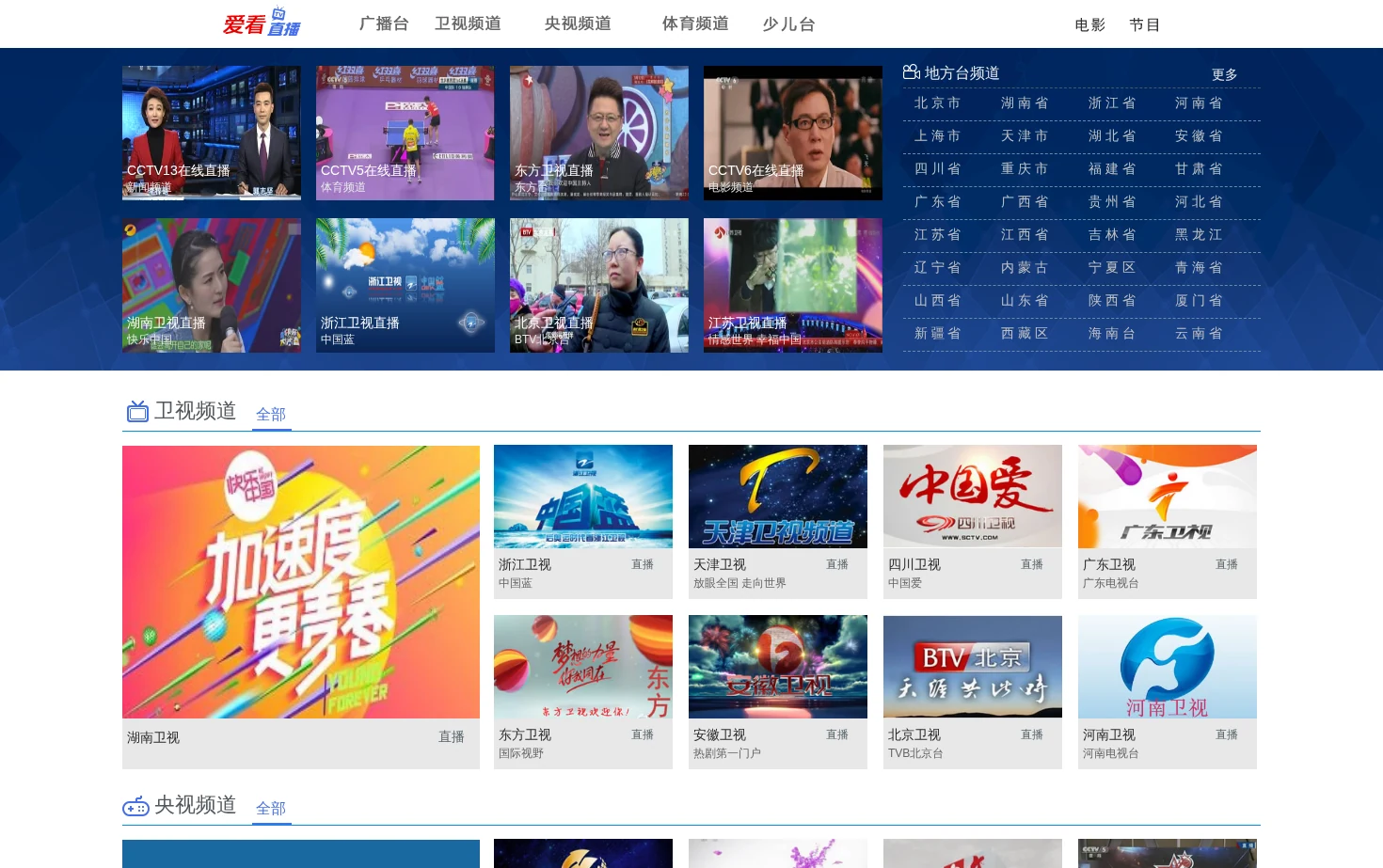
Task: Click the TV icon beside 卫视频道 heading
Action: [x=137, y=411]
